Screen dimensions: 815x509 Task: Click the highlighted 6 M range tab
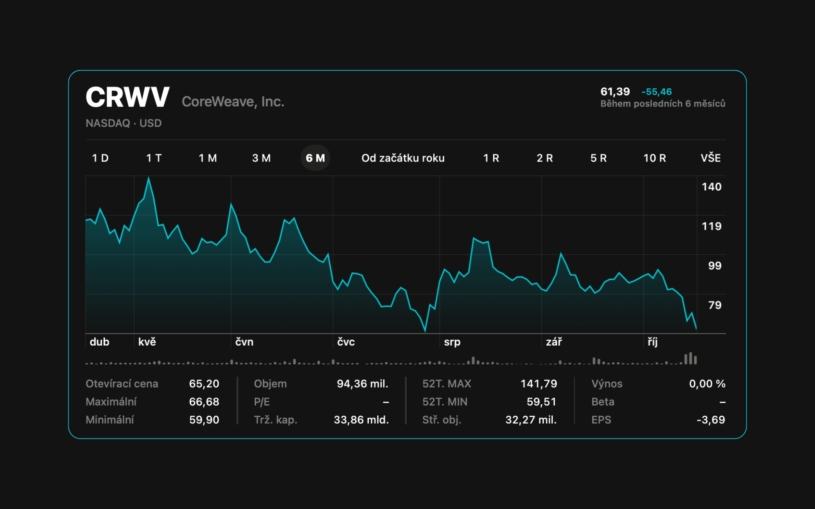pyautogui.click(x=316, y=158)
